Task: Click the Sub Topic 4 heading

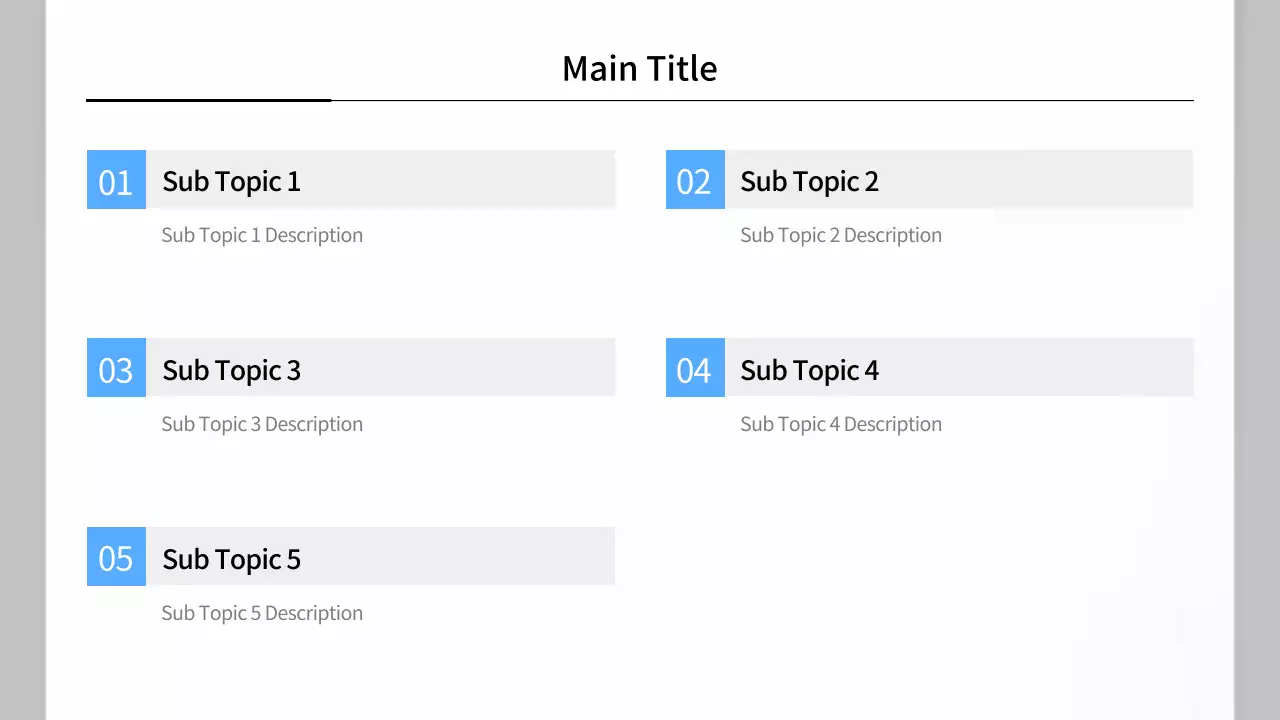Action: pyautogui.click(x=809, y=370)
